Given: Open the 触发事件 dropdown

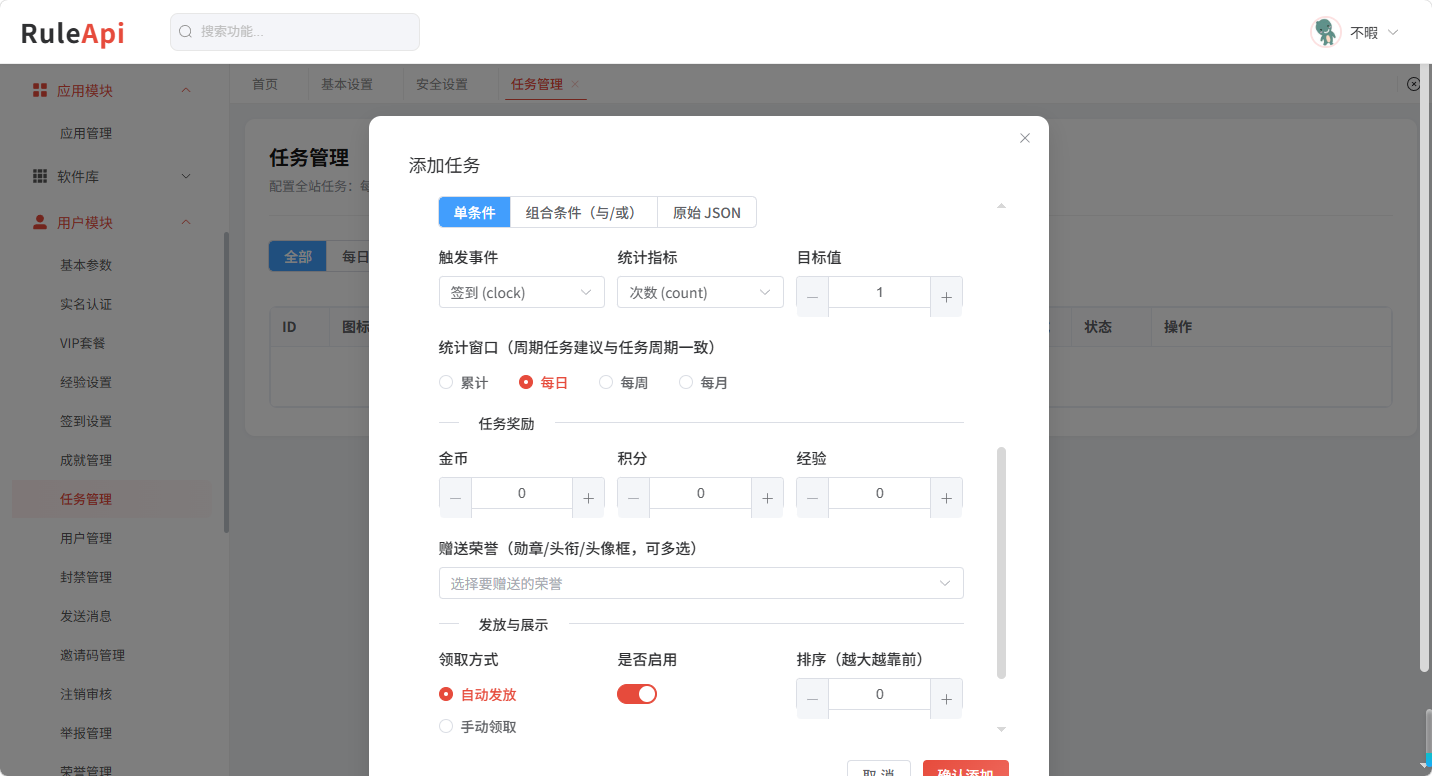Looking at the screenshot, I should (521, 292).
